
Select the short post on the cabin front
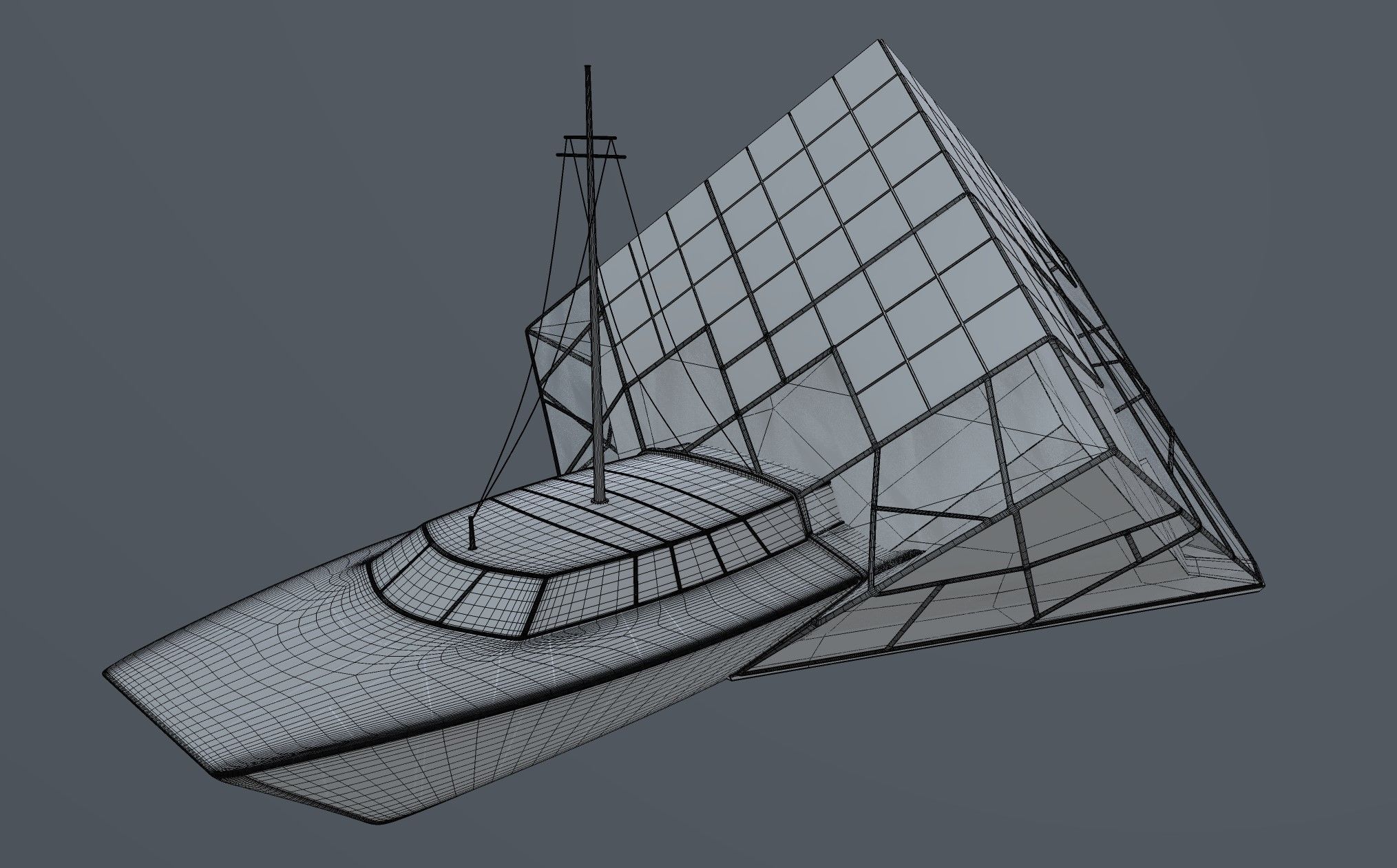click(x=472, y=532)
